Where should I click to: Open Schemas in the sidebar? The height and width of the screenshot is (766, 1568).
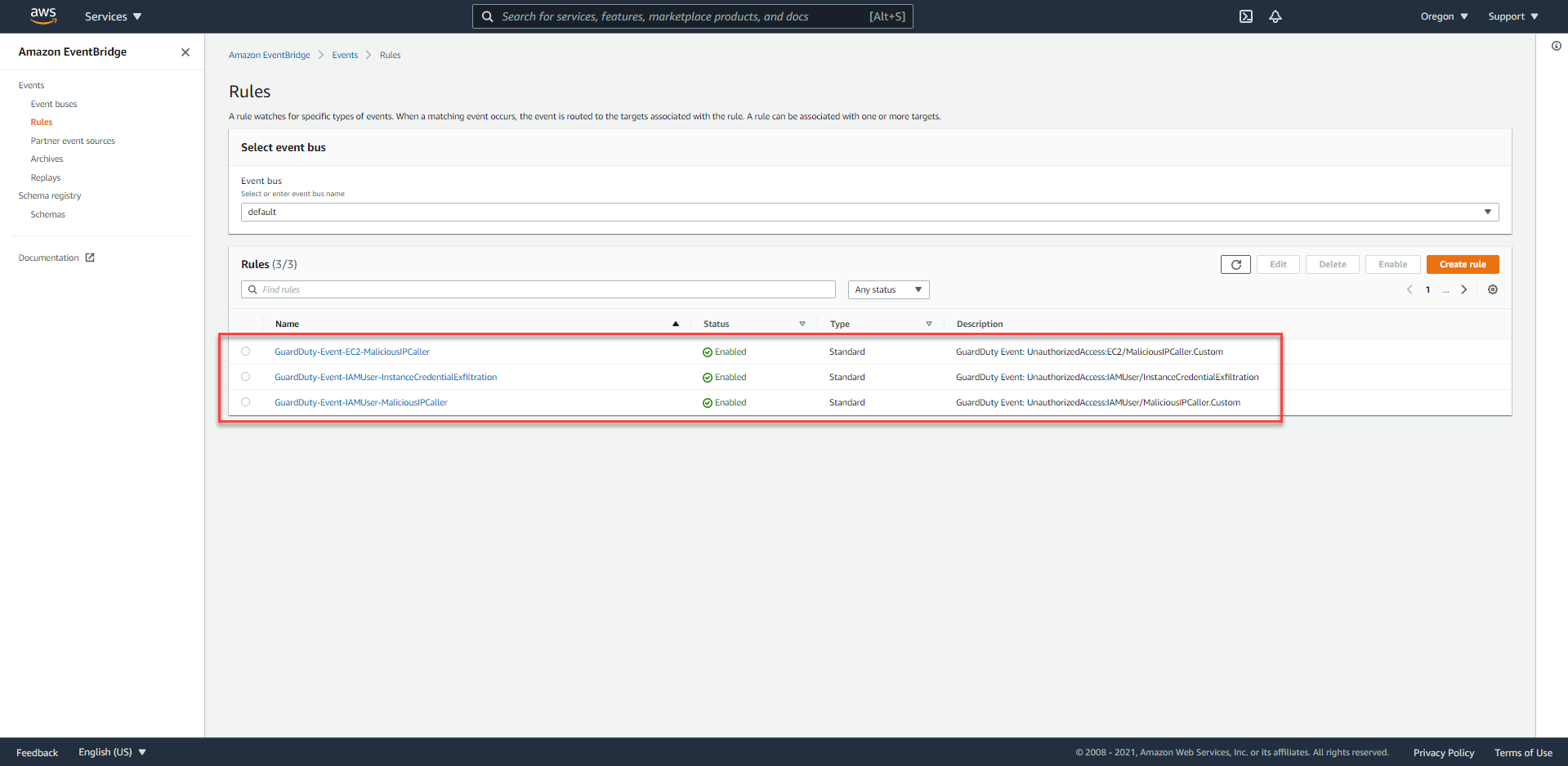tap(48, 214)
